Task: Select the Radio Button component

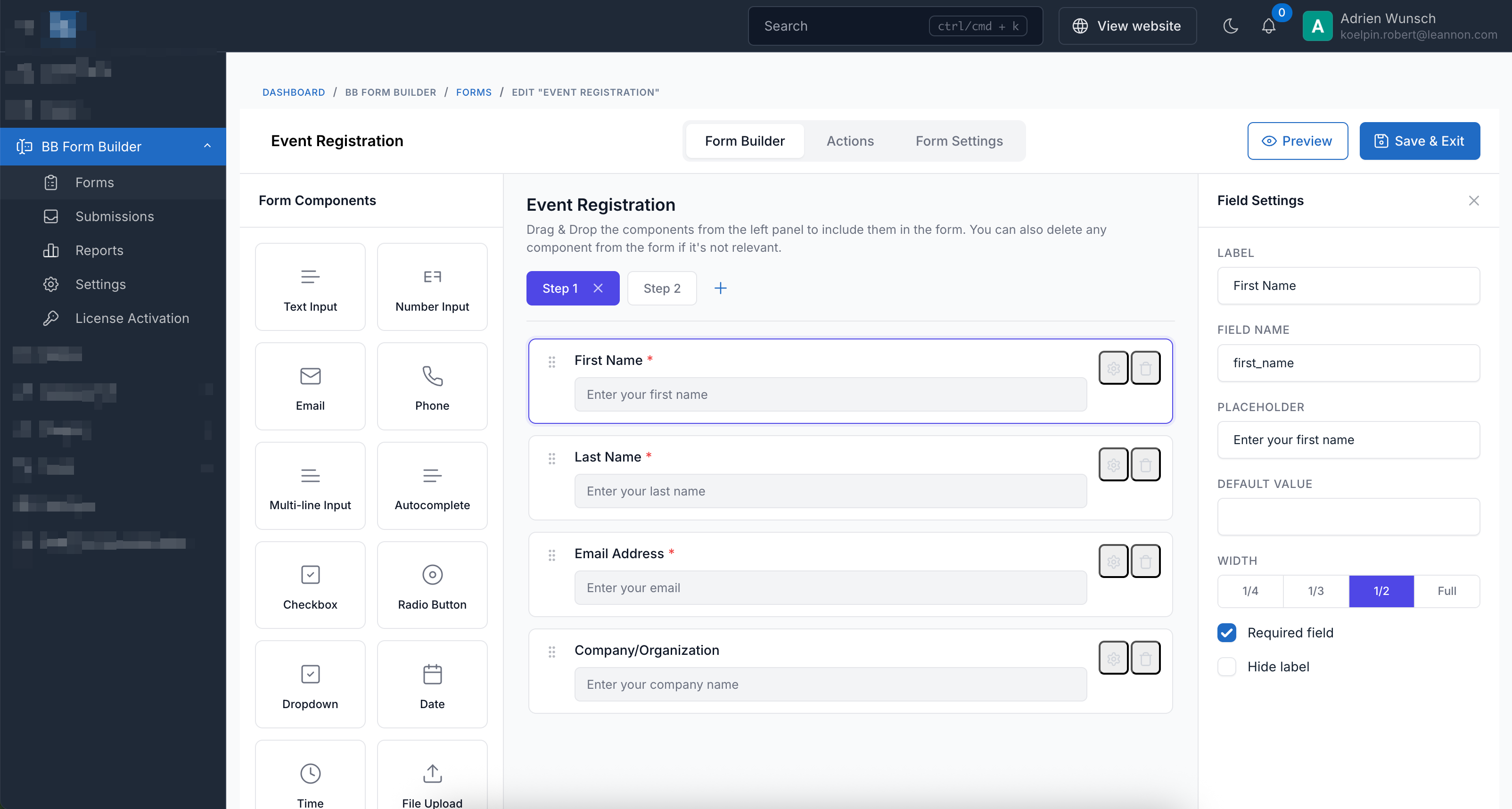Action: click(x=431, y=585)
